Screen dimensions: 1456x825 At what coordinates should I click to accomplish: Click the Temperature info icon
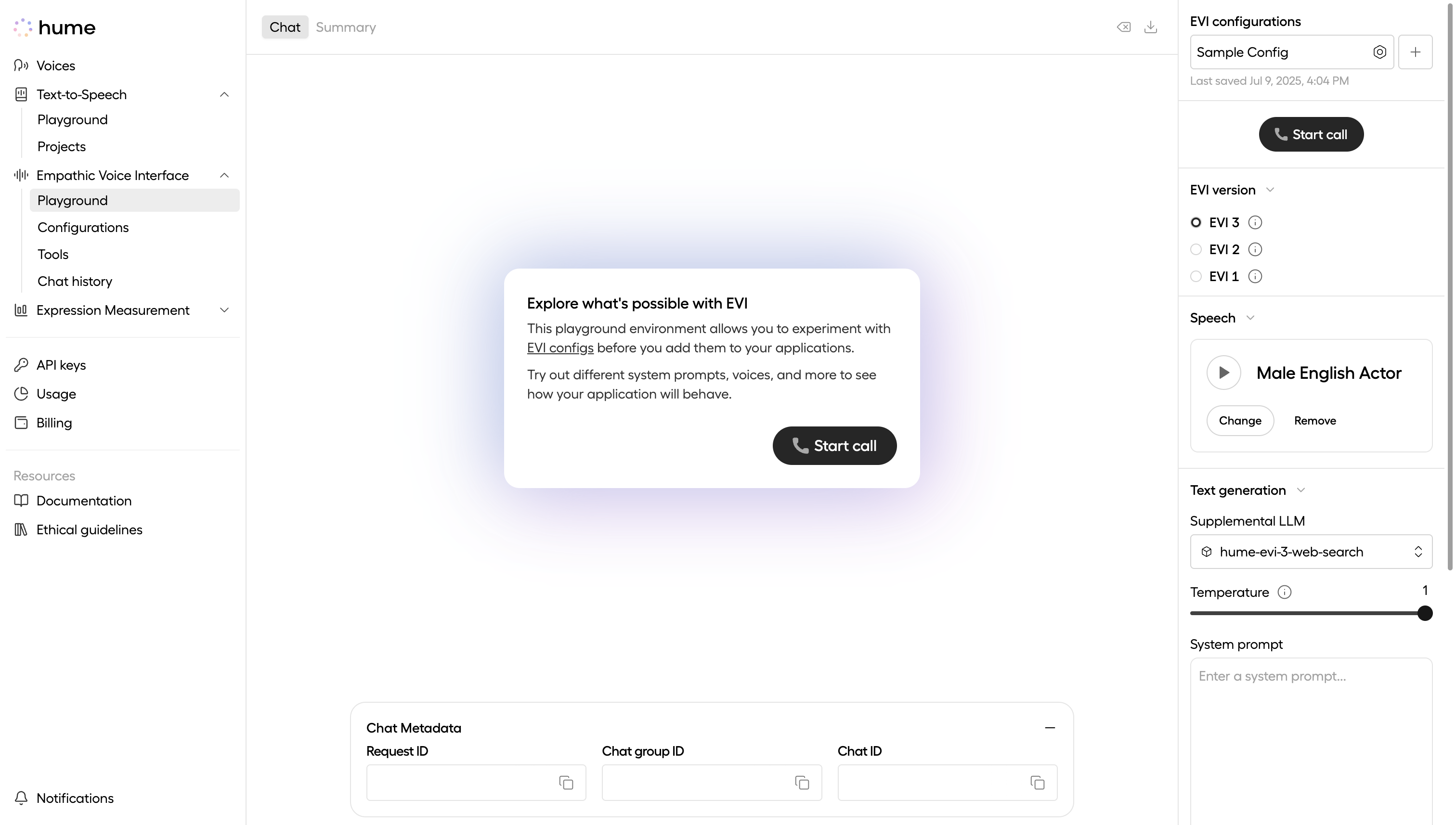coord(1284,592)
